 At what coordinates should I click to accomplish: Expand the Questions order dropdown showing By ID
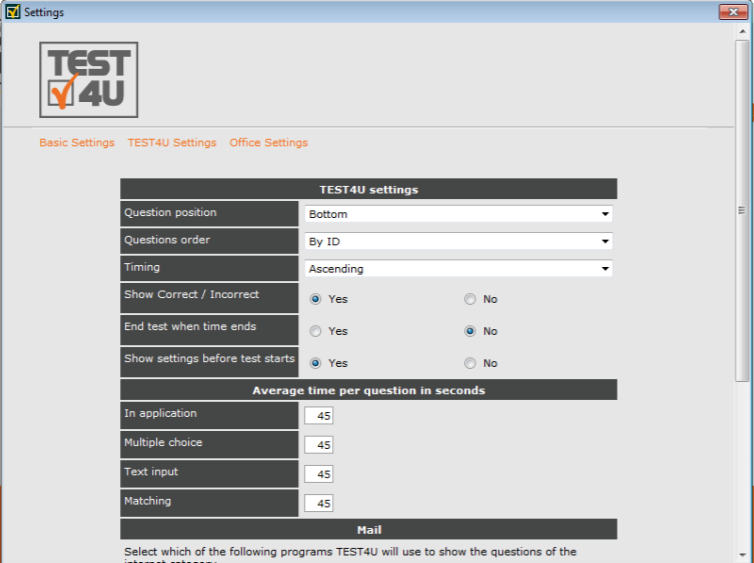458,241
